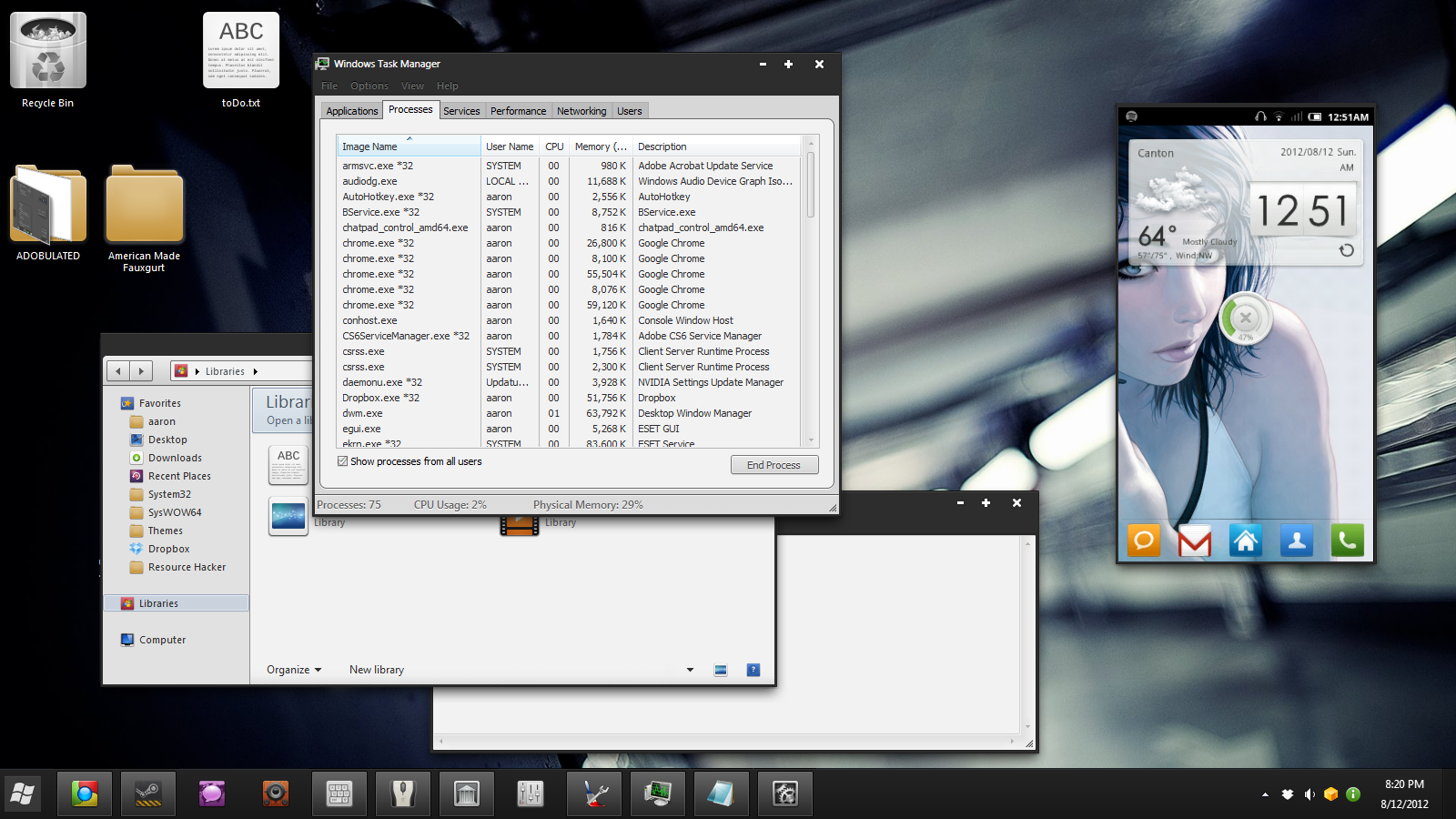1456x819 pixels.
Task: Click the brush and wrench taskbar icon
Action: [x=594, y=794]
